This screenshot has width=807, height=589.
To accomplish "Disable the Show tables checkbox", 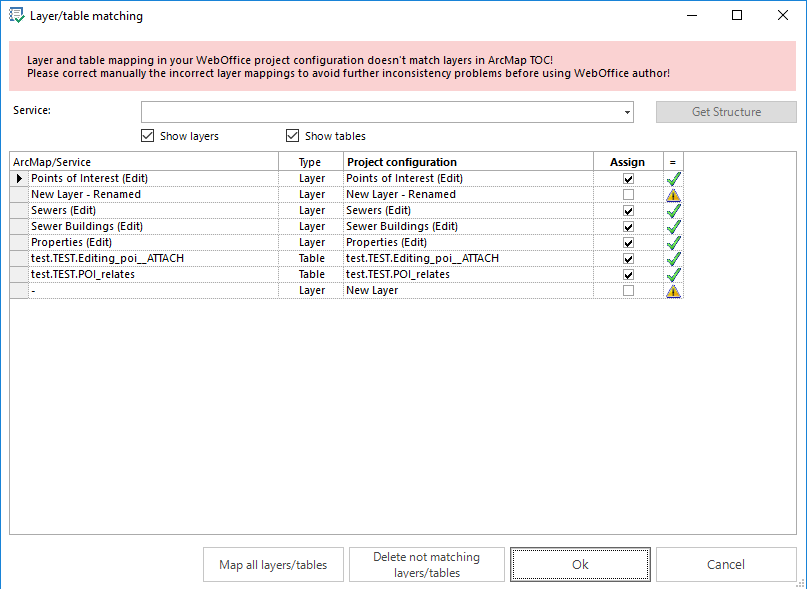I will click(x=293, y=135).
